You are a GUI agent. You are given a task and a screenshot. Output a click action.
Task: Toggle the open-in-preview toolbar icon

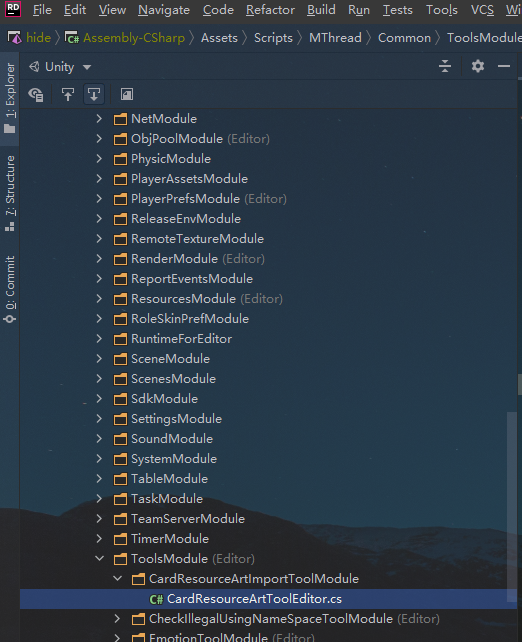click(127, 95)
